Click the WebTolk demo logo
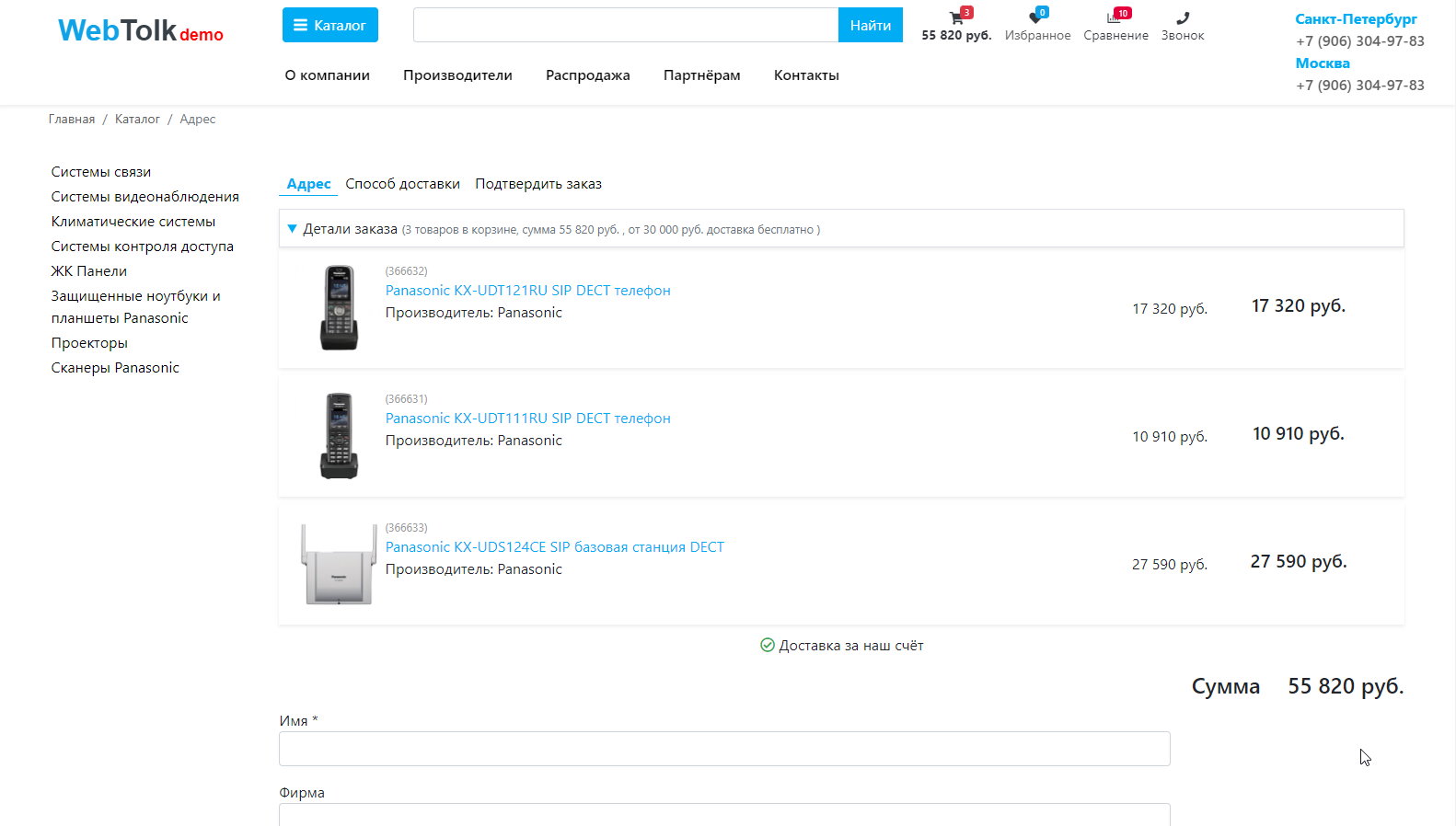 141,30
